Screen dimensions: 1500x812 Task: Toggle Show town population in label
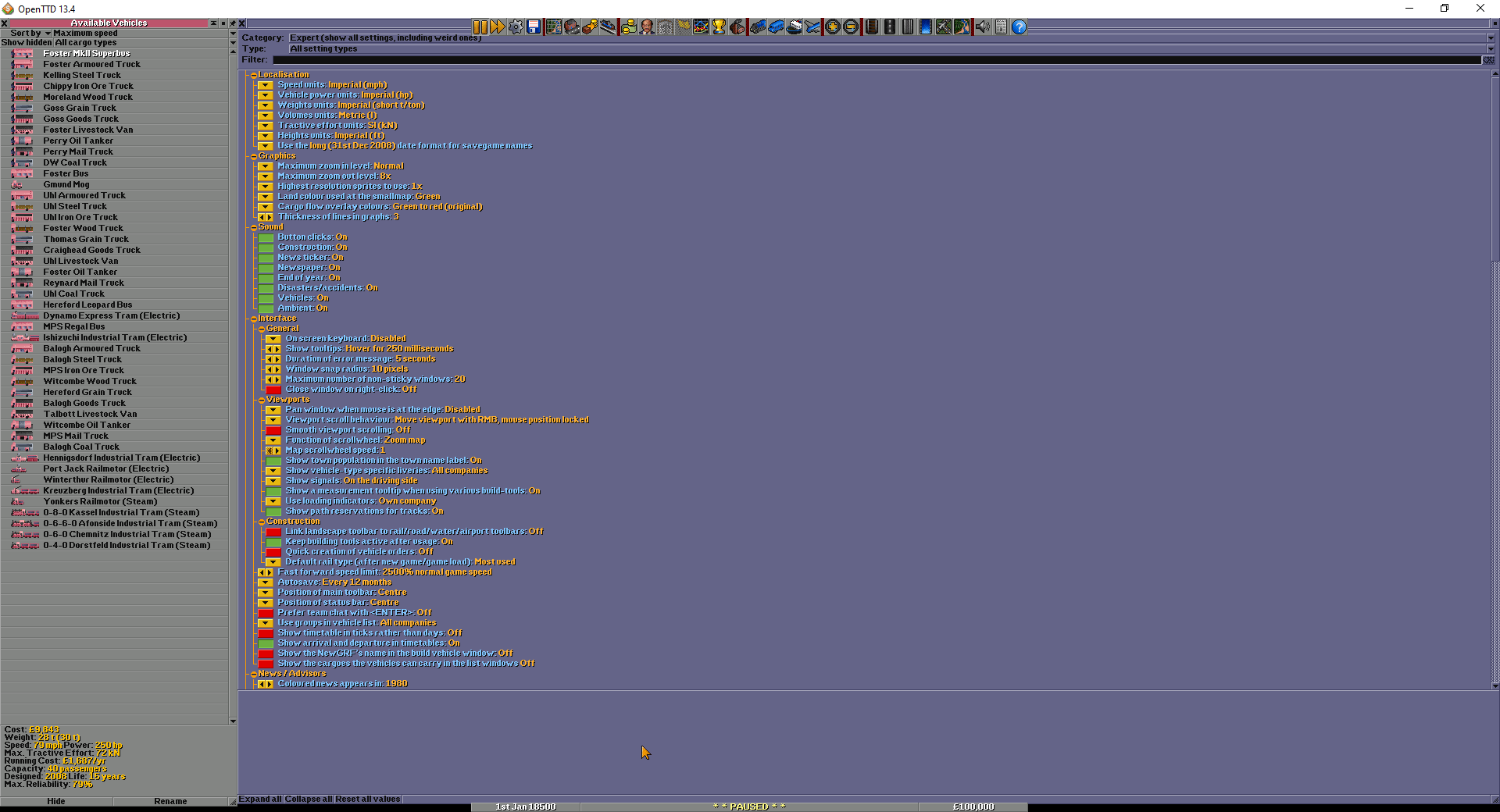point(273,461)
